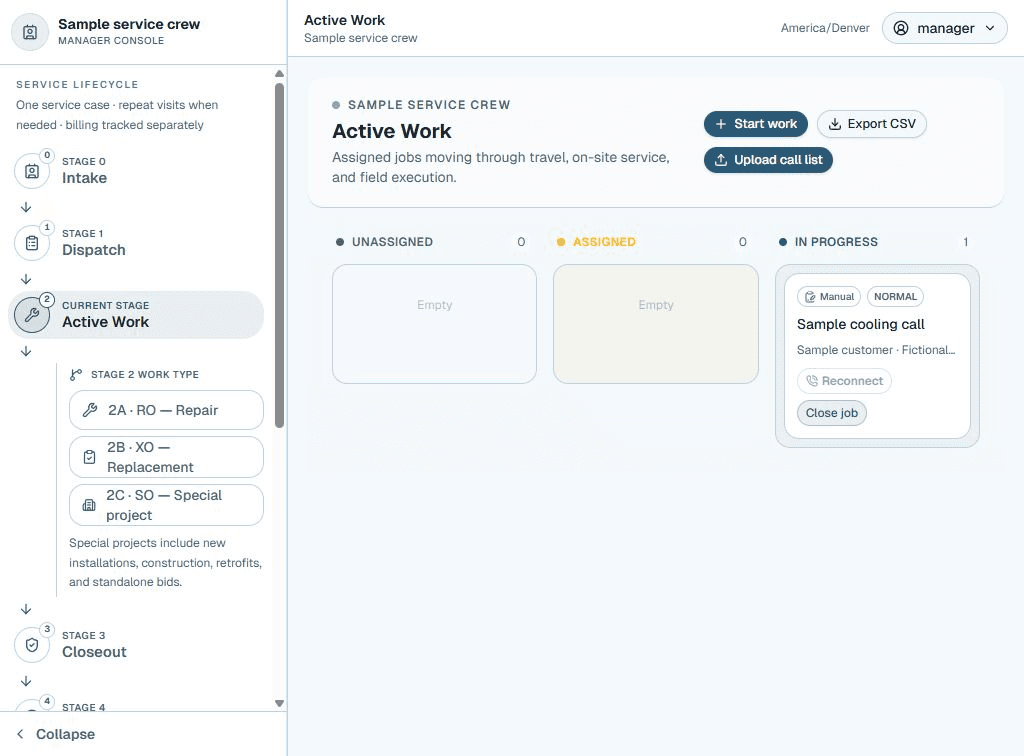Click Collapse sidebar chevron icon
This screenshot has width=1024, height=756.
[20, 734]
